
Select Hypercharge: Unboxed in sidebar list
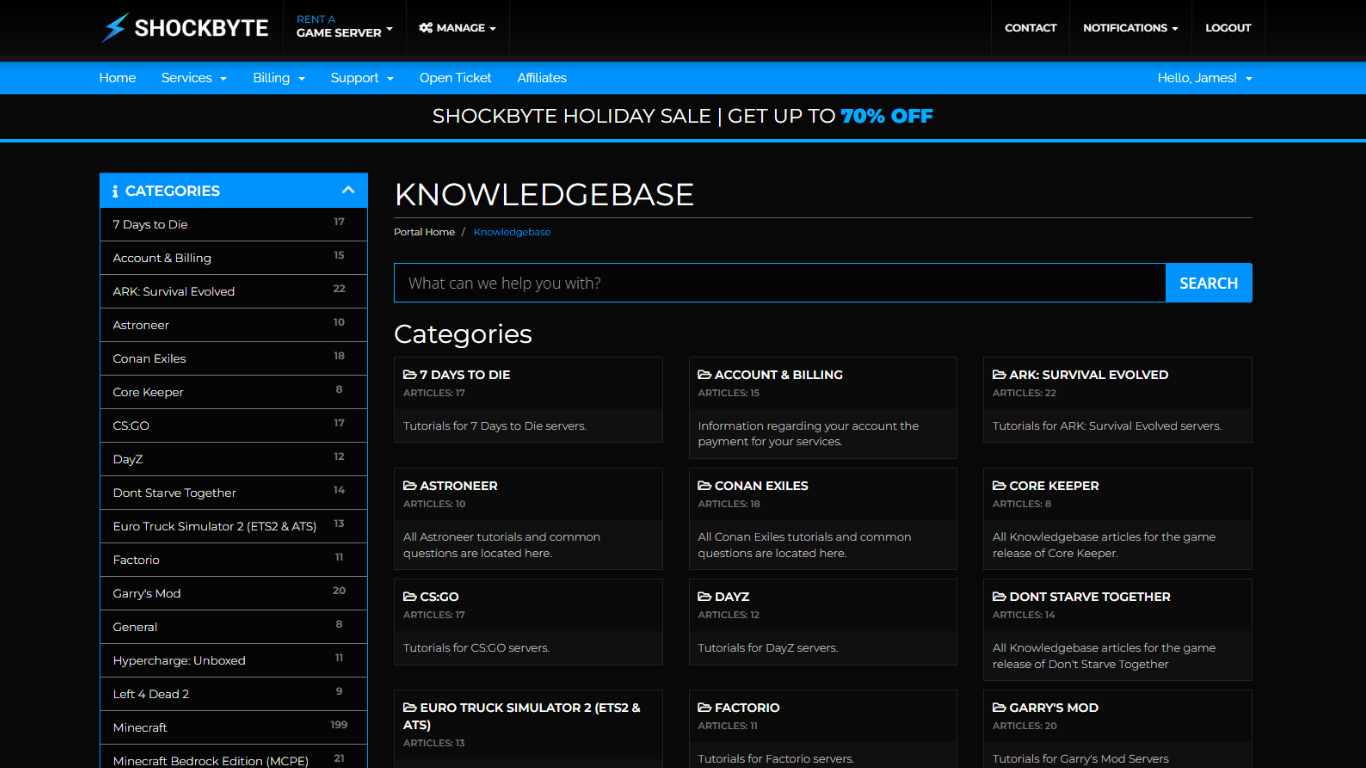point(234,660)
